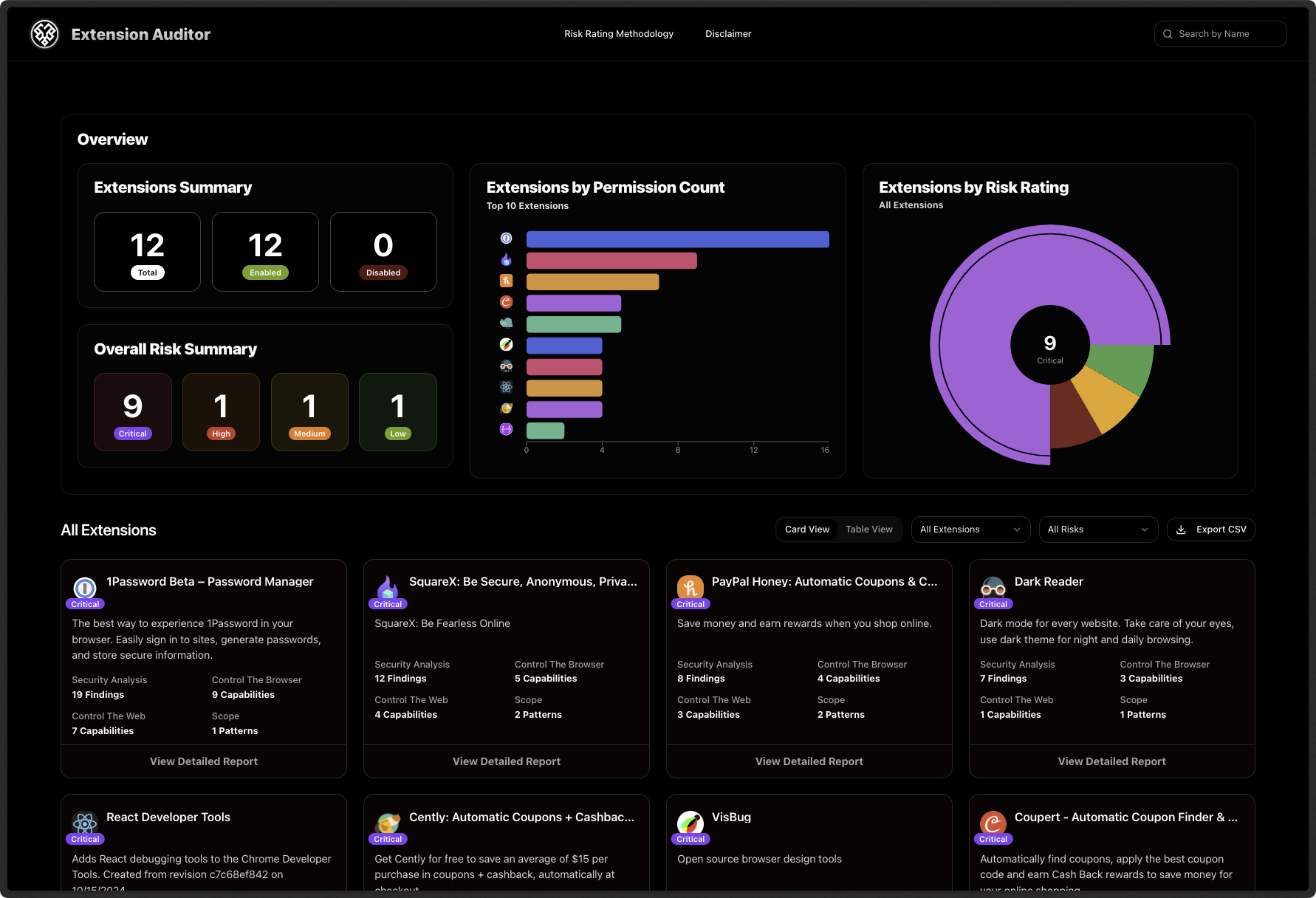Click the Coupert card icon
Image resolution: width=1316 pixels, height=898 pixels.
(x=993, y=823)
